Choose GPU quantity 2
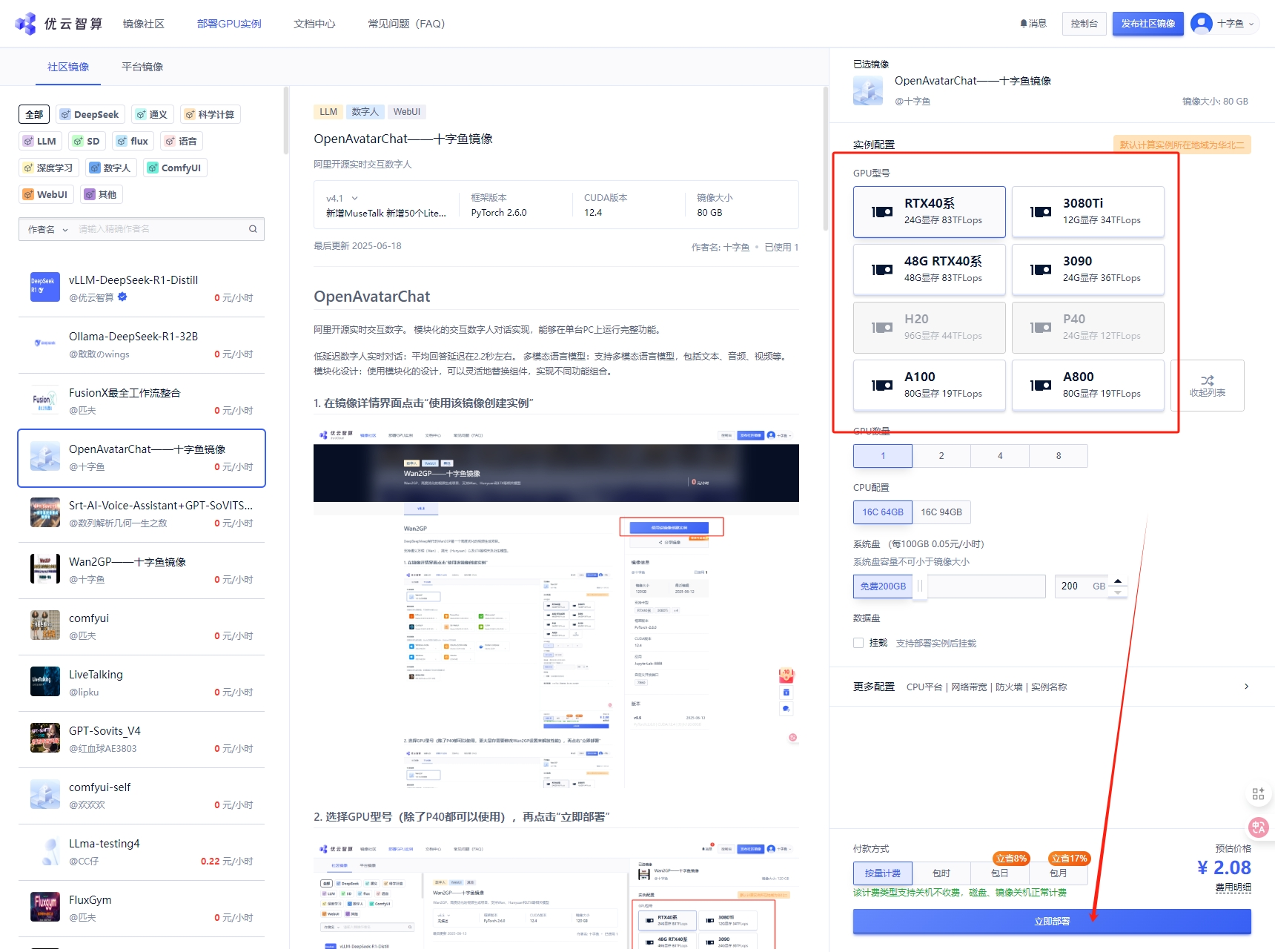The height and width of the screenshot is (952, 1275). (x=941, y=456)
